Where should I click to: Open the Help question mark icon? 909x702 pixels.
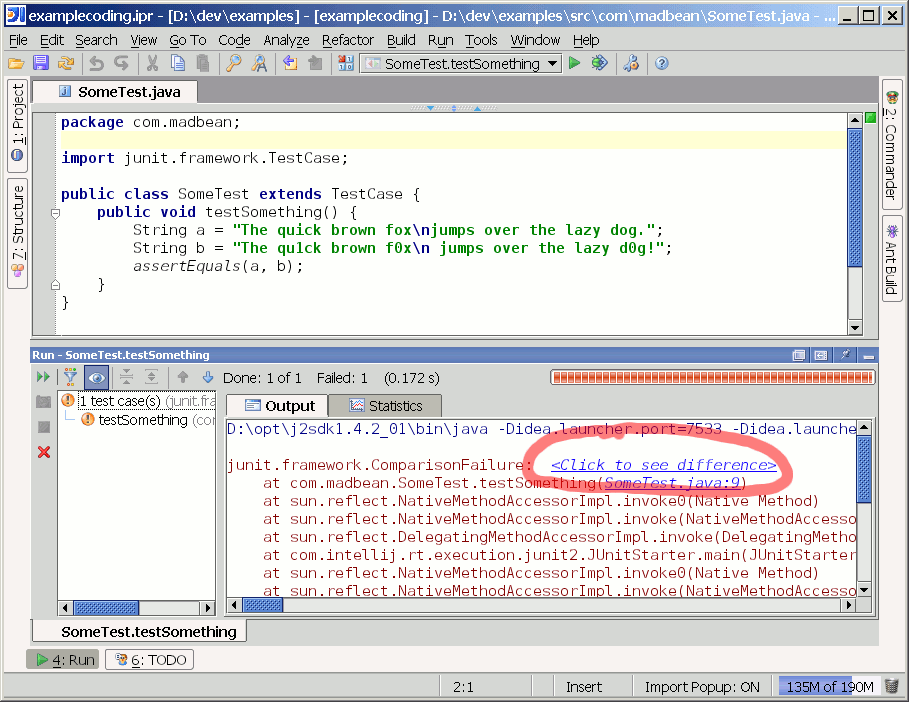(661, 63)
